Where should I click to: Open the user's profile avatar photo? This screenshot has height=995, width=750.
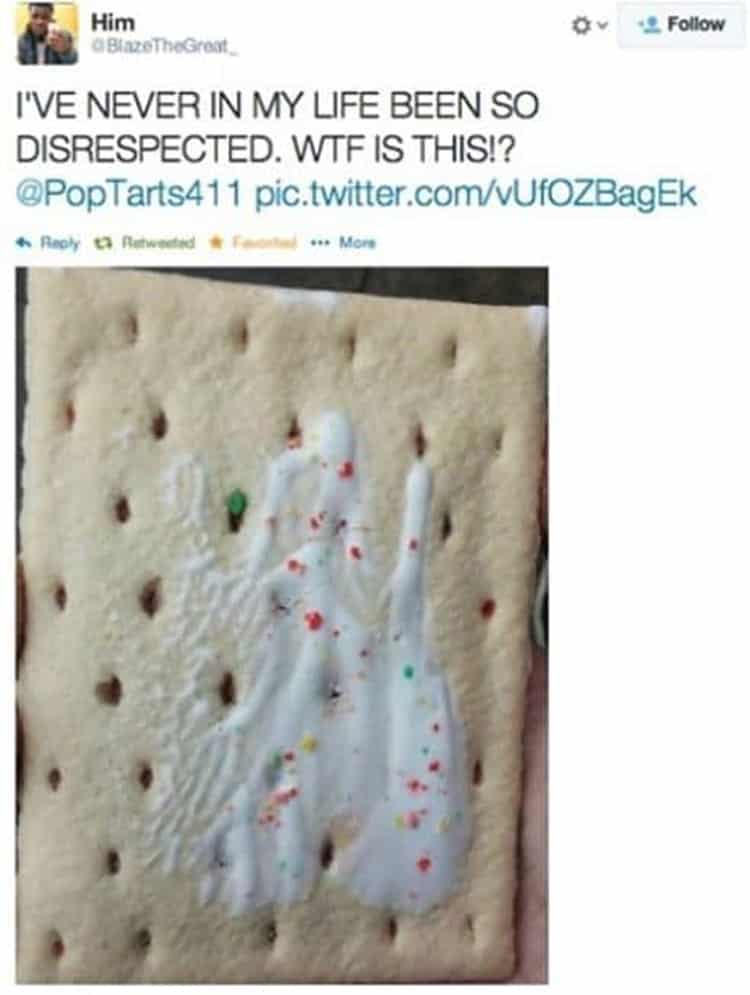(x=48, y=33)
